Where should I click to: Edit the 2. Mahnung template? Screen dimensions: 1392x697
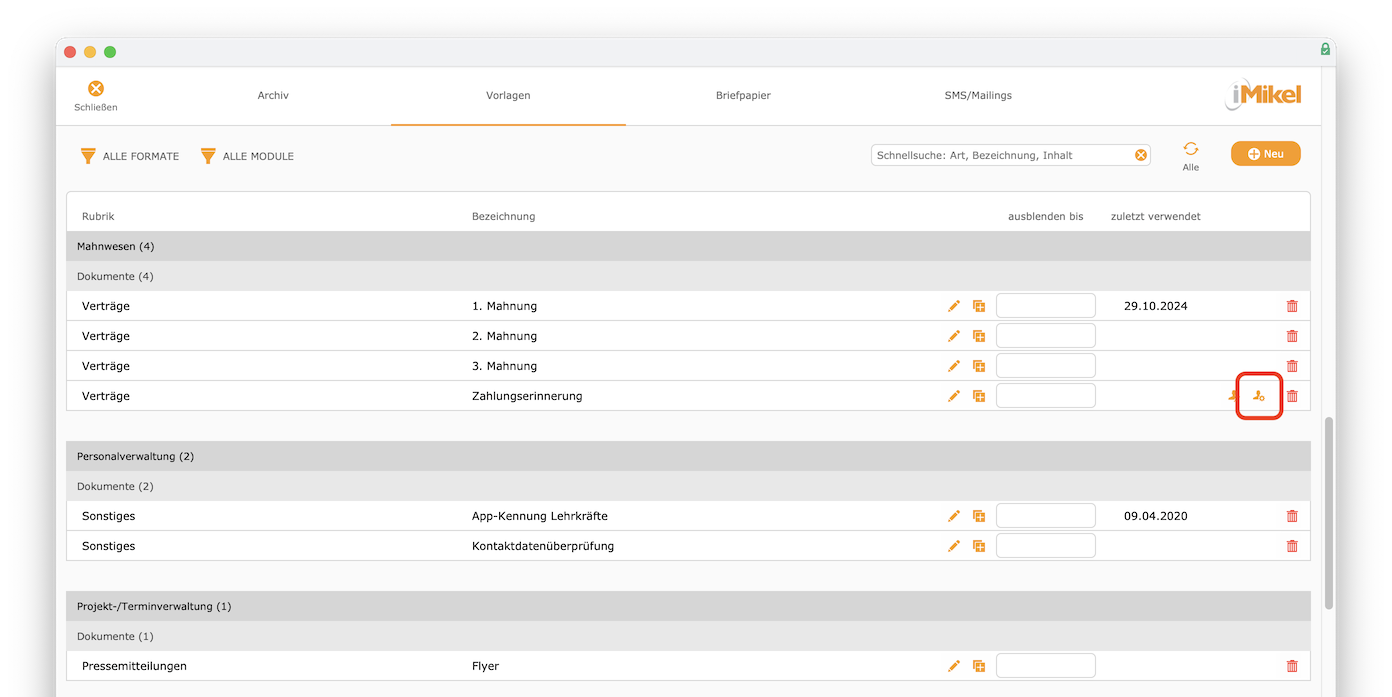point(954,336)
